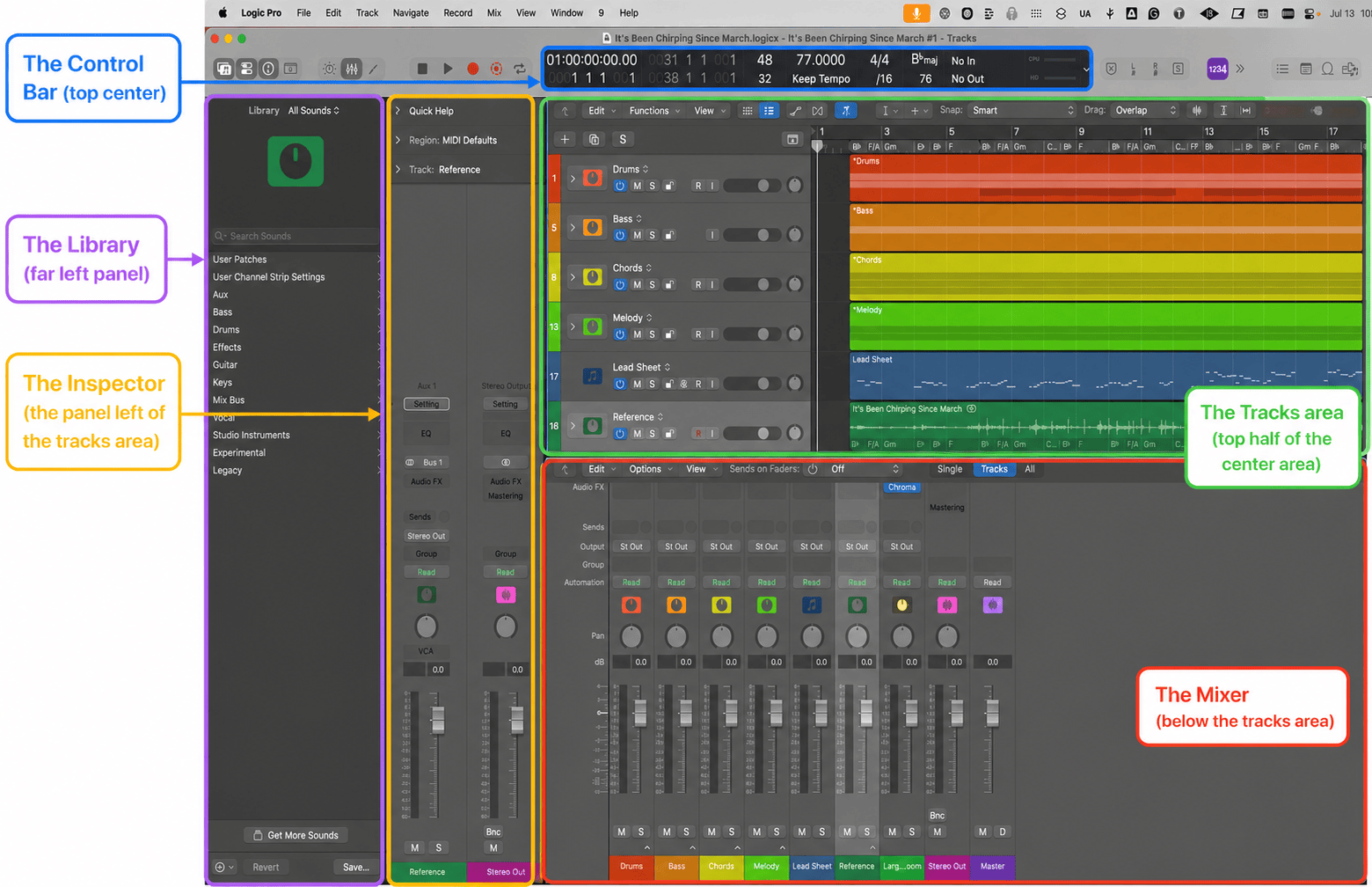
Task: Click the Chroma plugin slot in mixer
Action: click(901, 487)
